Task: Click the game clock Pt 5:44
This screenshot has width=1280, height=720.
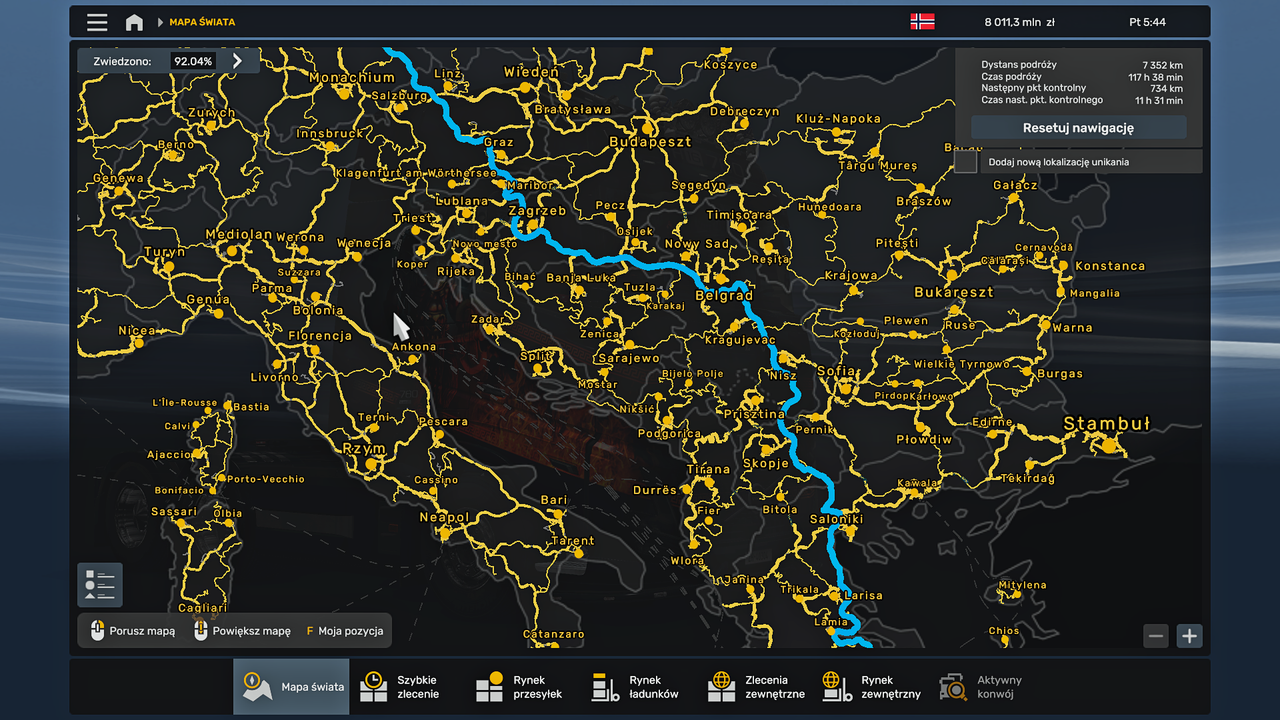Action: (x=1147, y=22)
